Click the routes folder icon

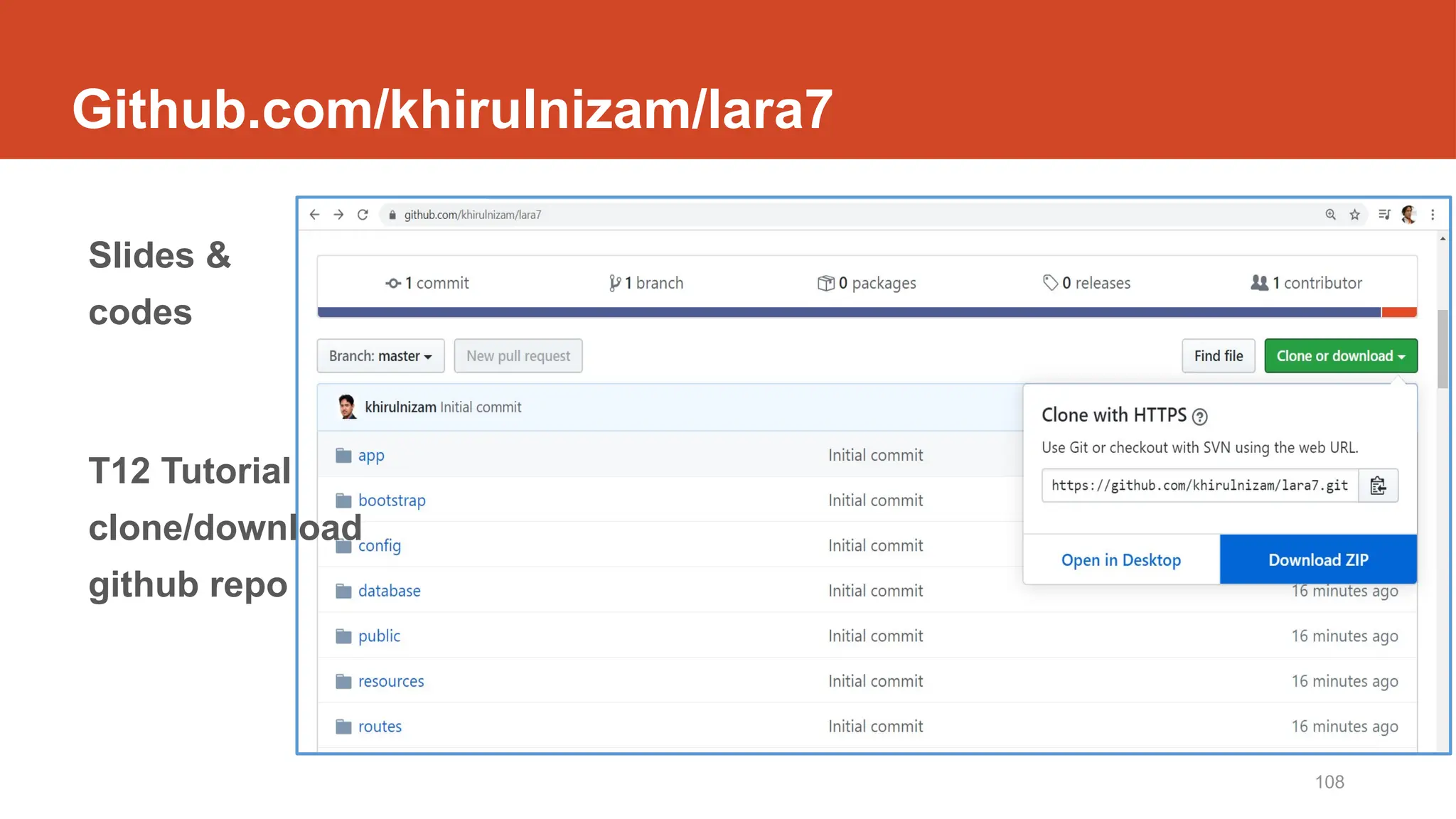tap(343, 727)
